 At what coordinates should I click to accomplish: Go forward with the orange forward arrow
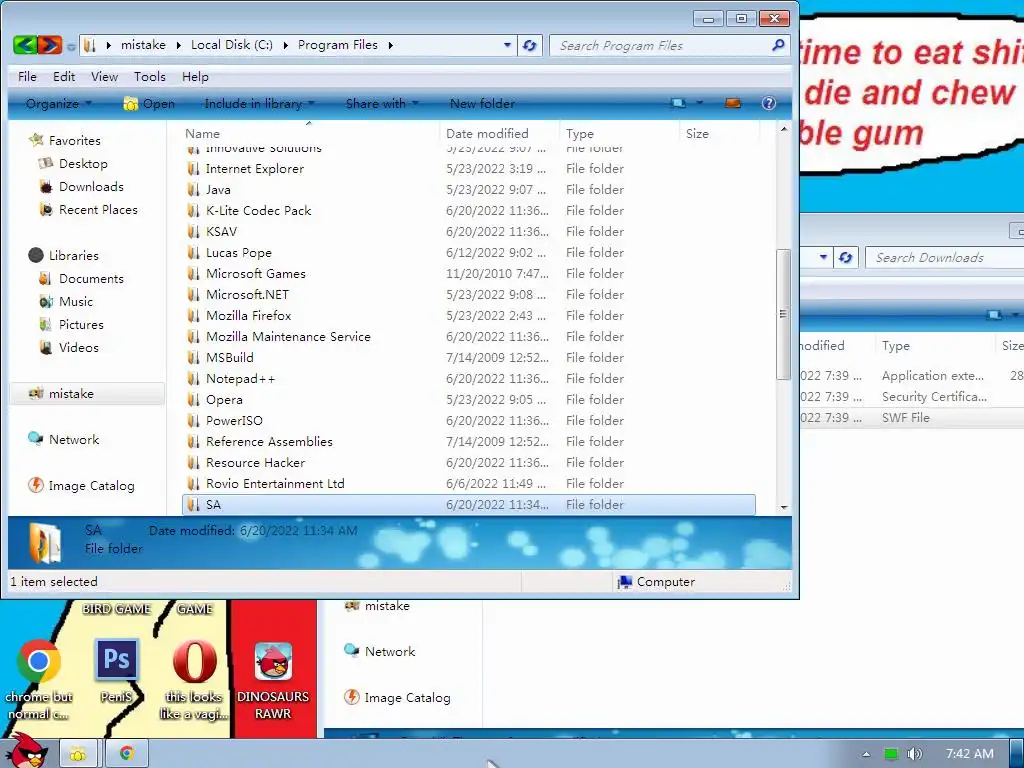50,45
